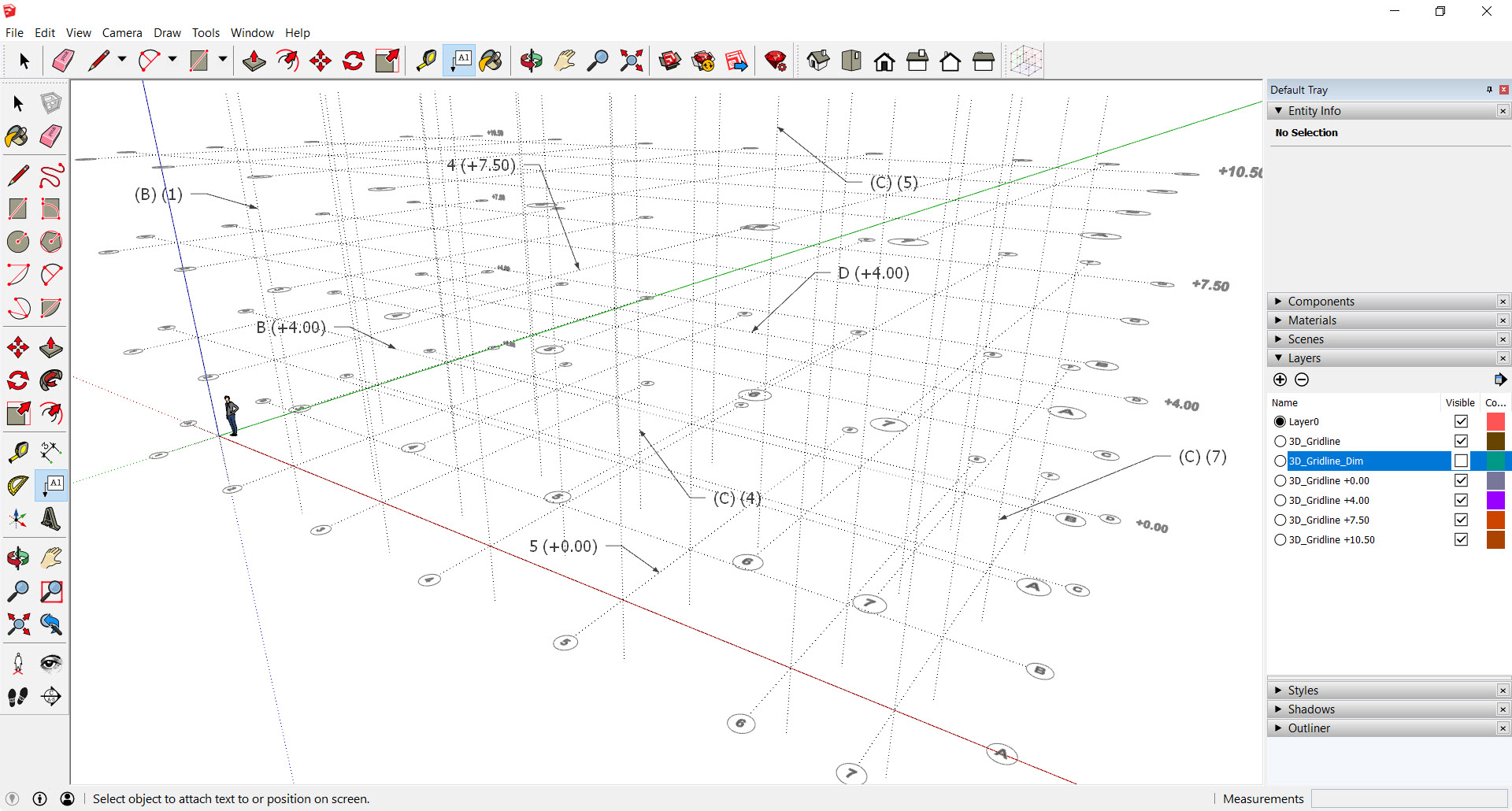1512x811 pixels.
Task: Set 3D_Gridline as the active layer
Action: (1279, 441)
